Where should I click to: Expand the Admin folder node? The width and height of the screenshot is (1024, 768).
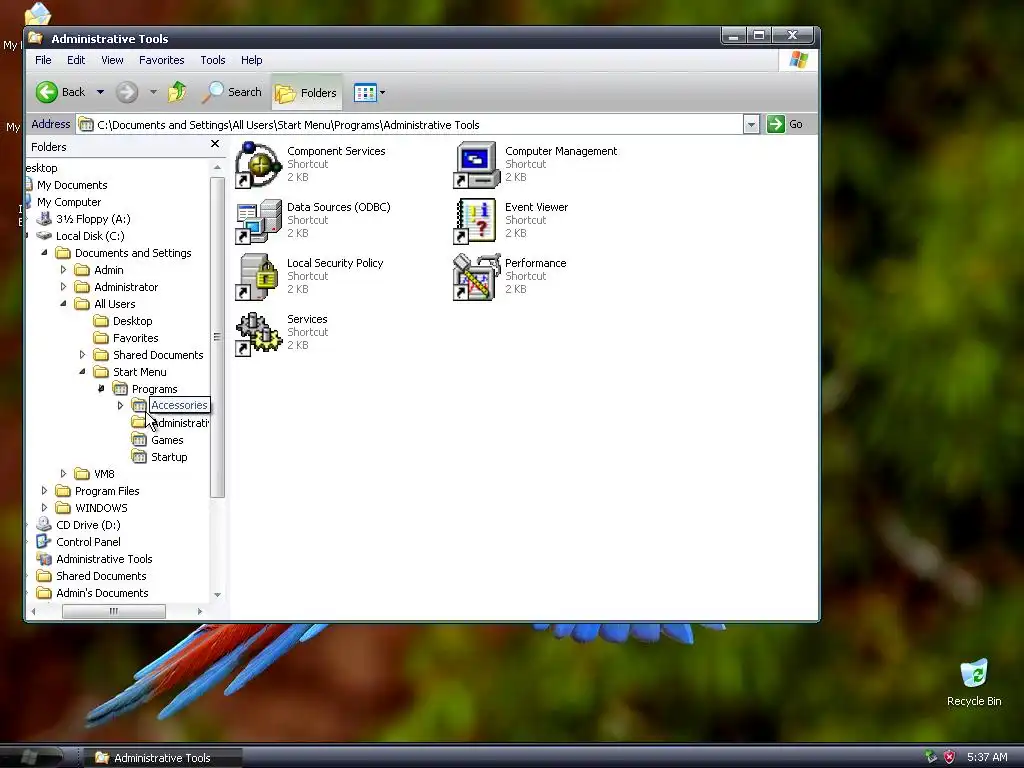[63, 270]
